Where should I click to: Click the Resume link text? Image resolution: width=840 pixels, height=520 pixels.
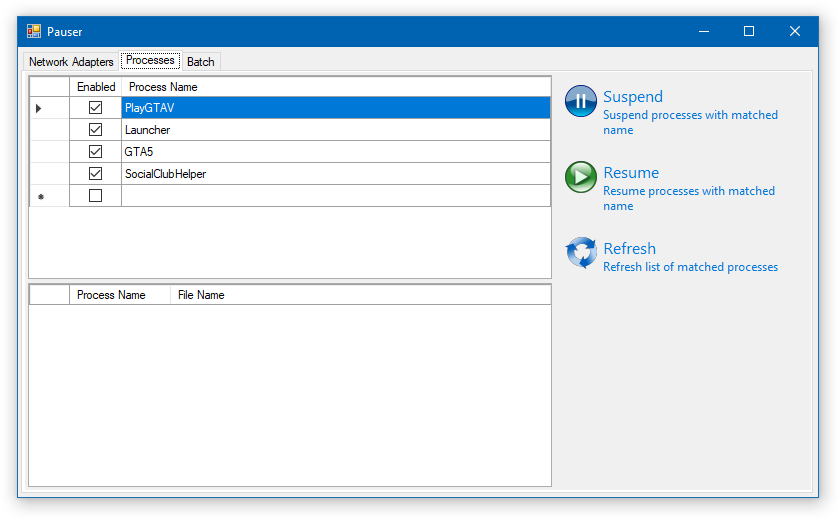pyautogui.click(x=631, y=172)
